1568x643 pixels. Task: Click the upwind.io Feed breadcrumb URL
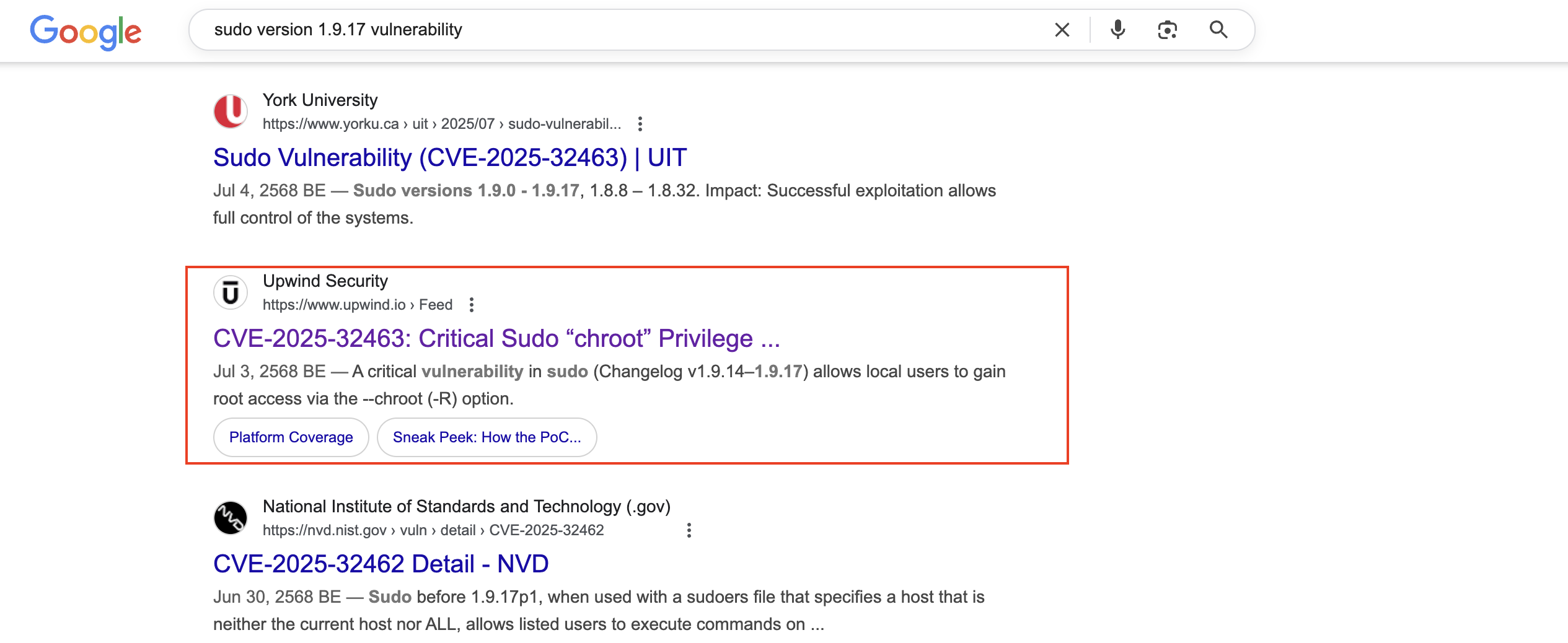click(x=357, y=305)
